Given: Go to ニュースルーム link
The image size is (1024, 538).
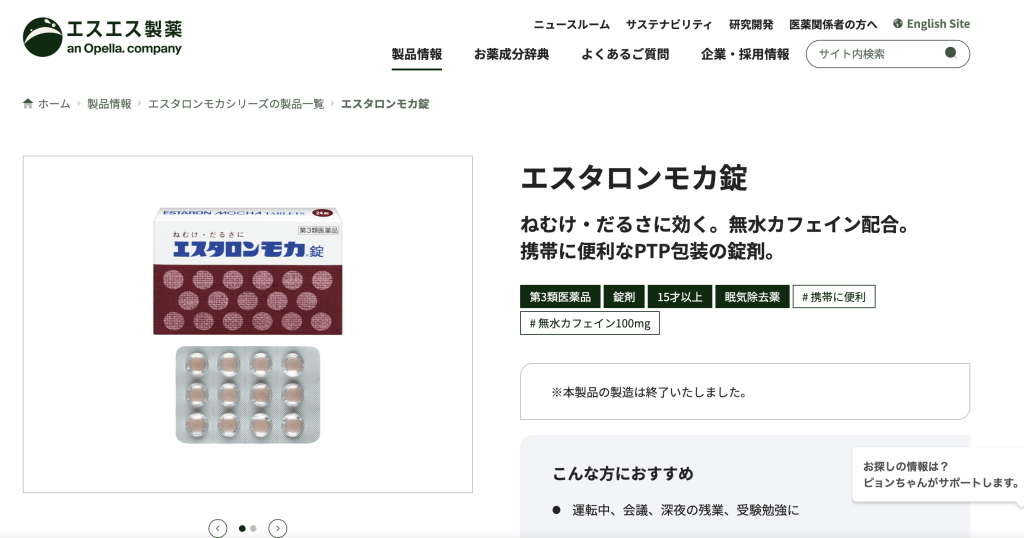Looking at the screenshot, I should (571, 25).
